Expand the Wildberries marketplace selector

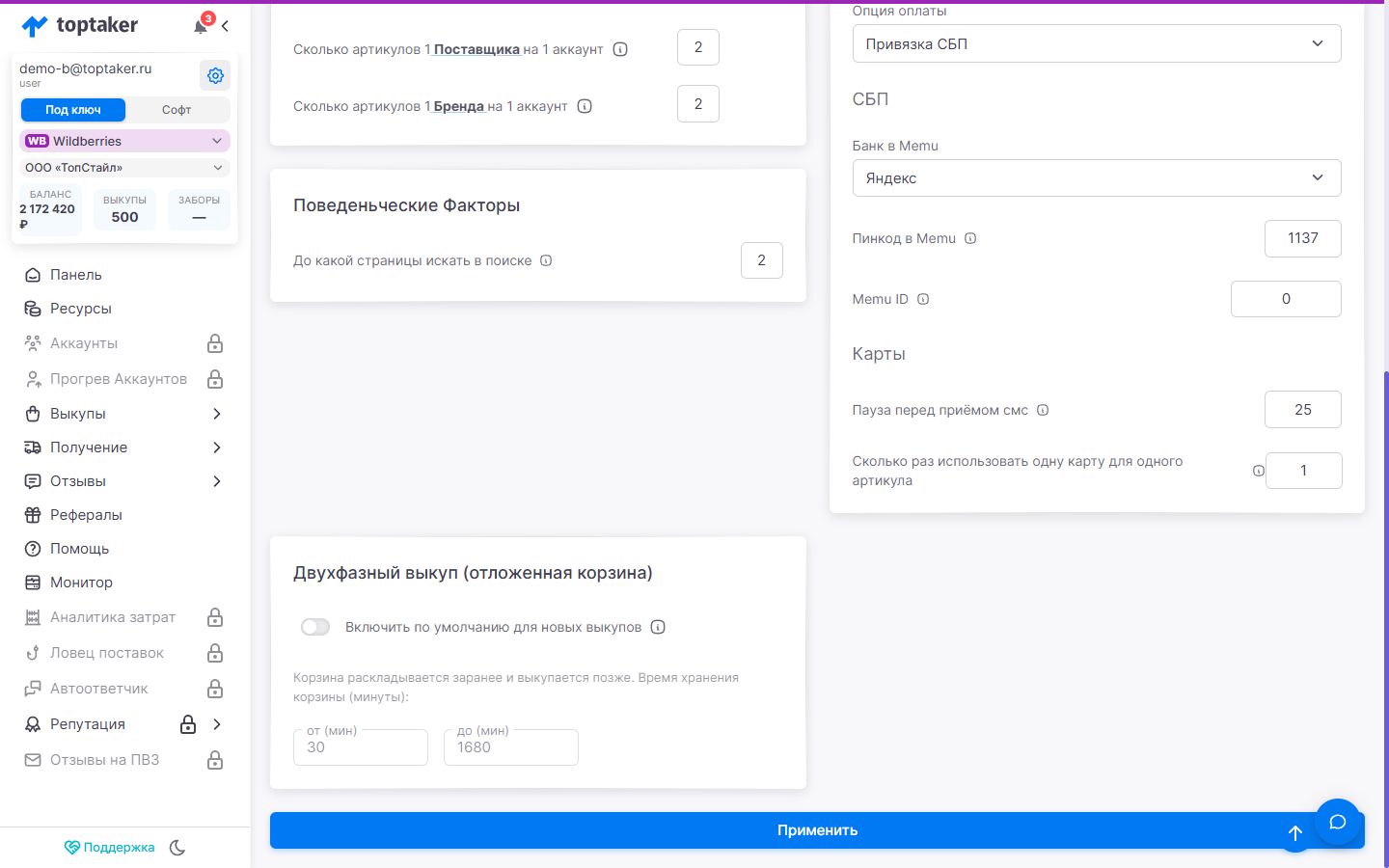124,141
